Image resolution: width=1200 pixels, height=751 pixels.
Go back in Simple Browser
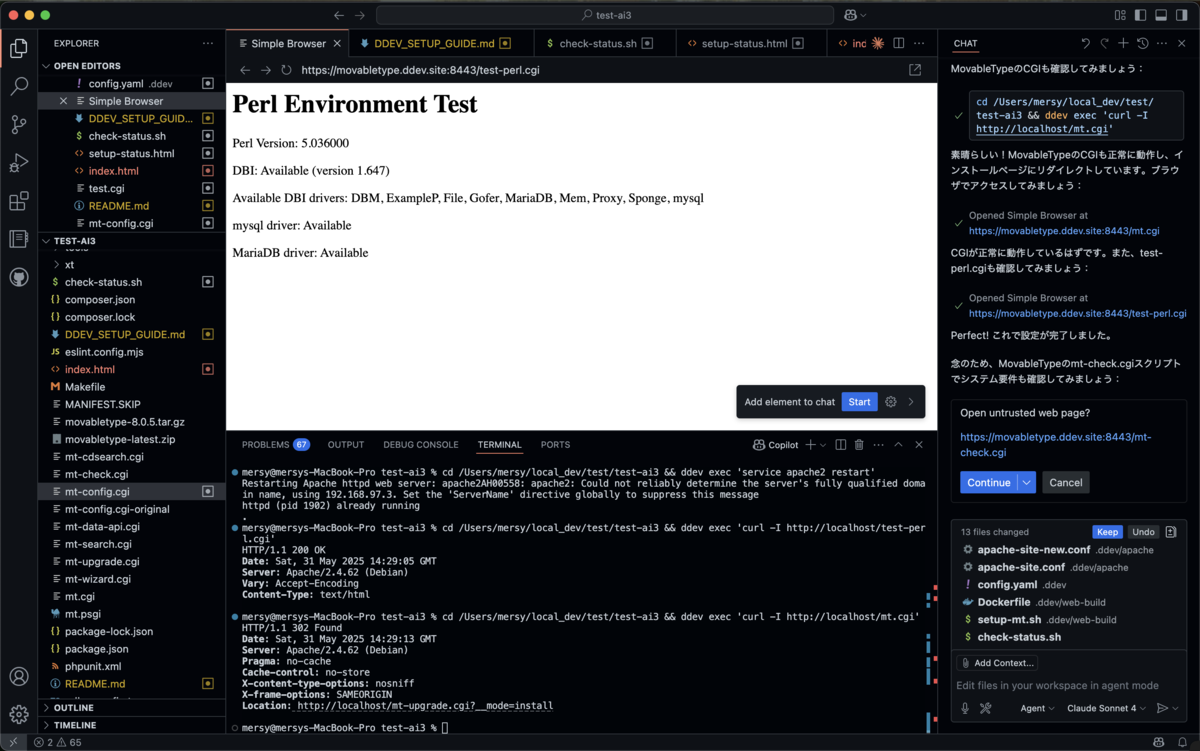[x=243, y=70]
